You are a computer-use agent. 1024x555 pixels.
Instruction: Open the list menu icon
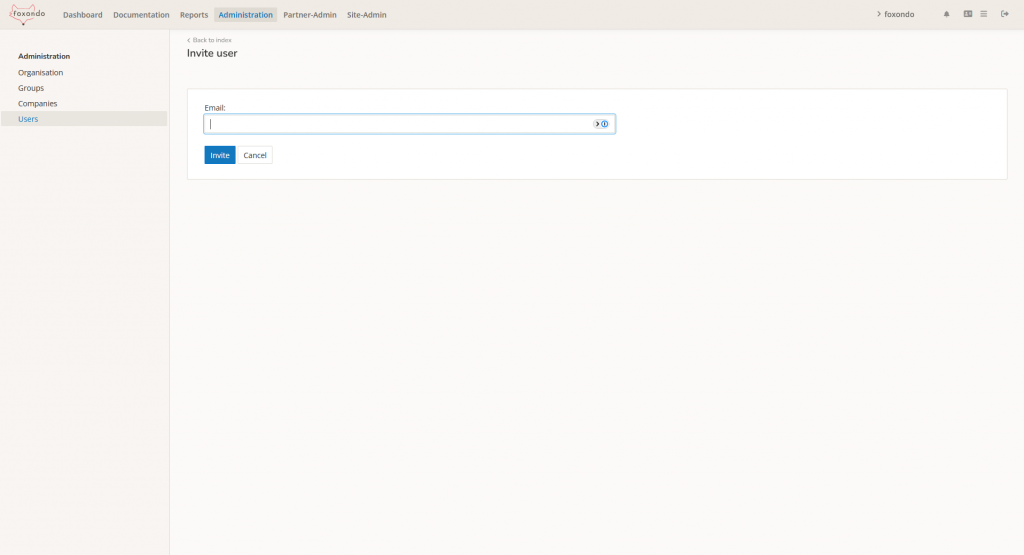[984, 14]
